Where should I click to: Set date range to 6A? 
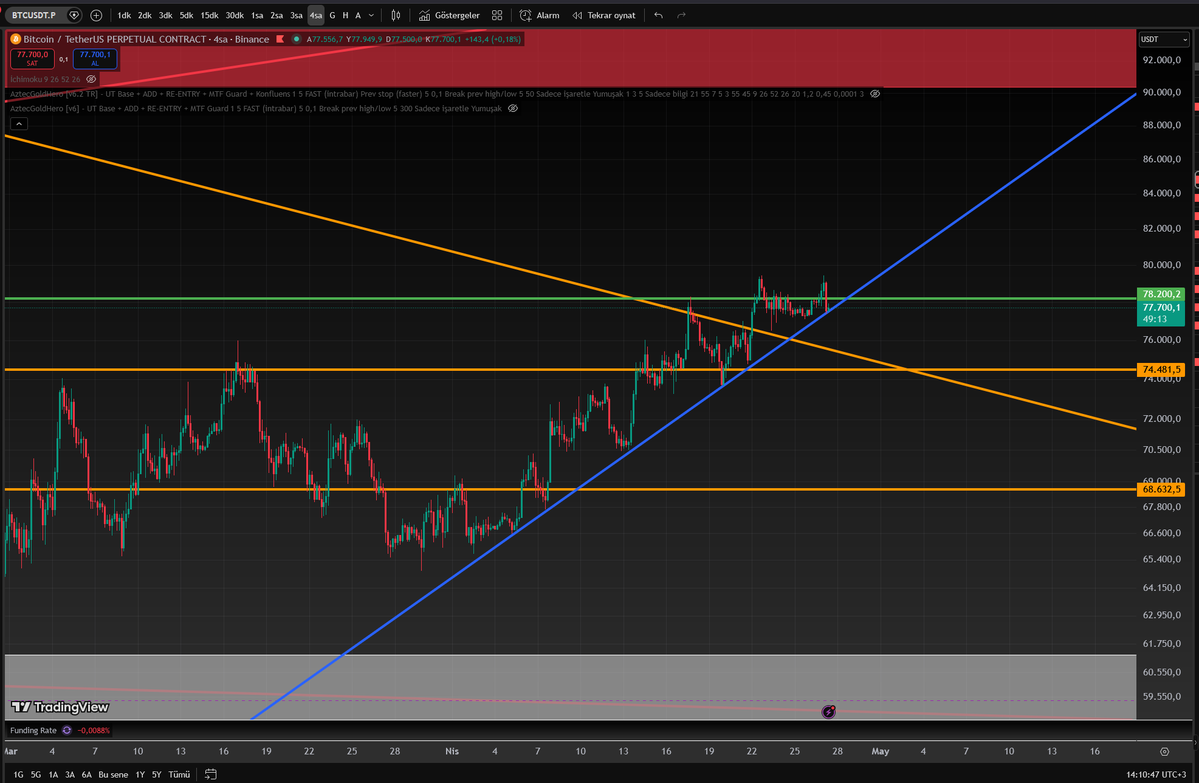tap(86, 775)
